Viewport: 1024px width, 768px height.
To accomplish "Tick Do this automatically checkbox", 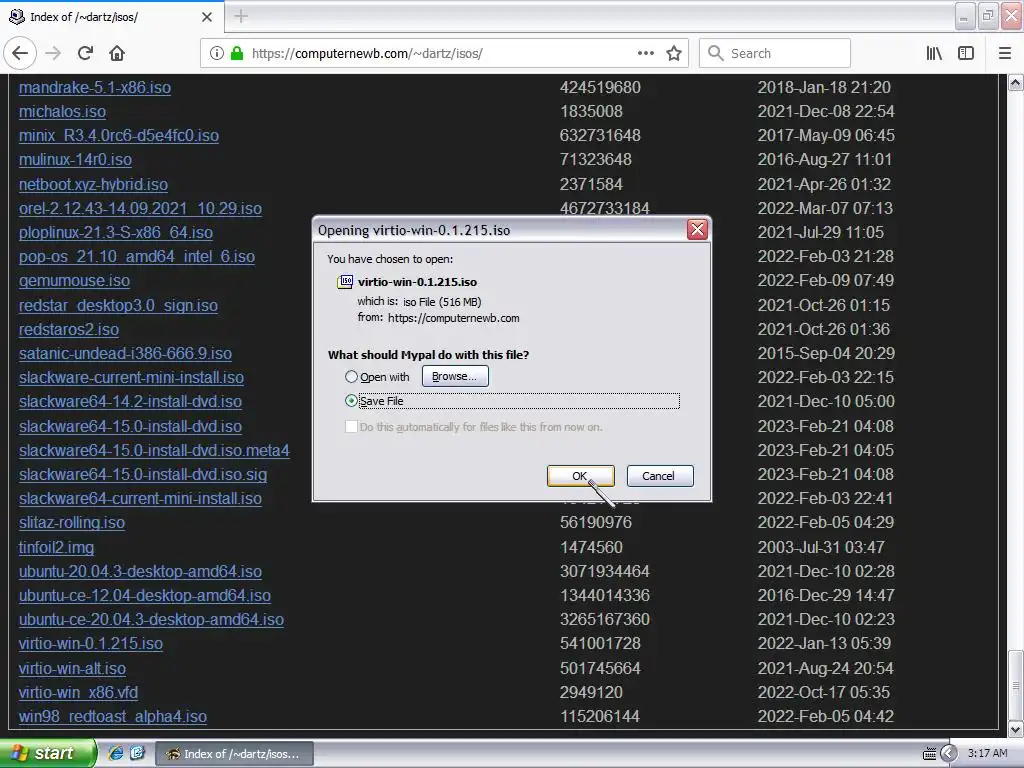I will click(351, 426).
